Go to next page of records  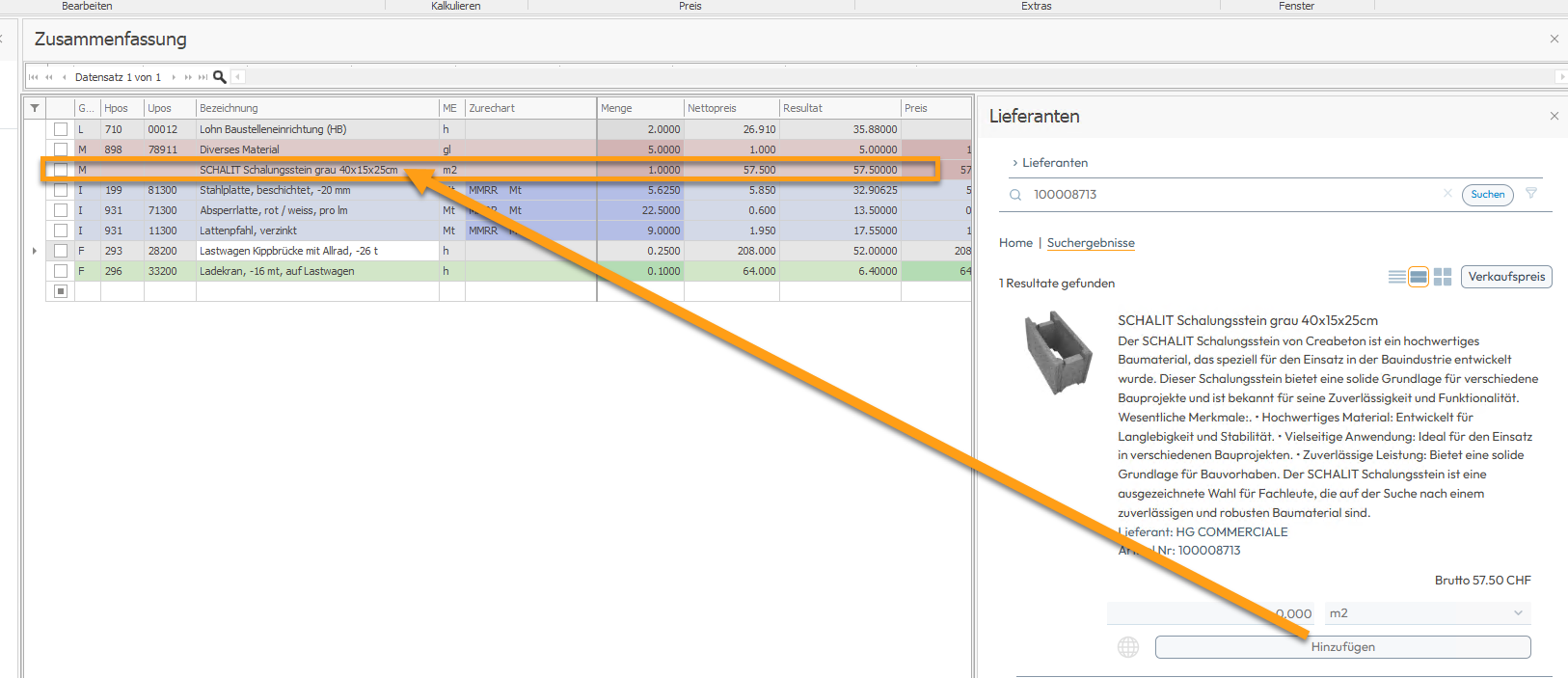coord(188,77)
